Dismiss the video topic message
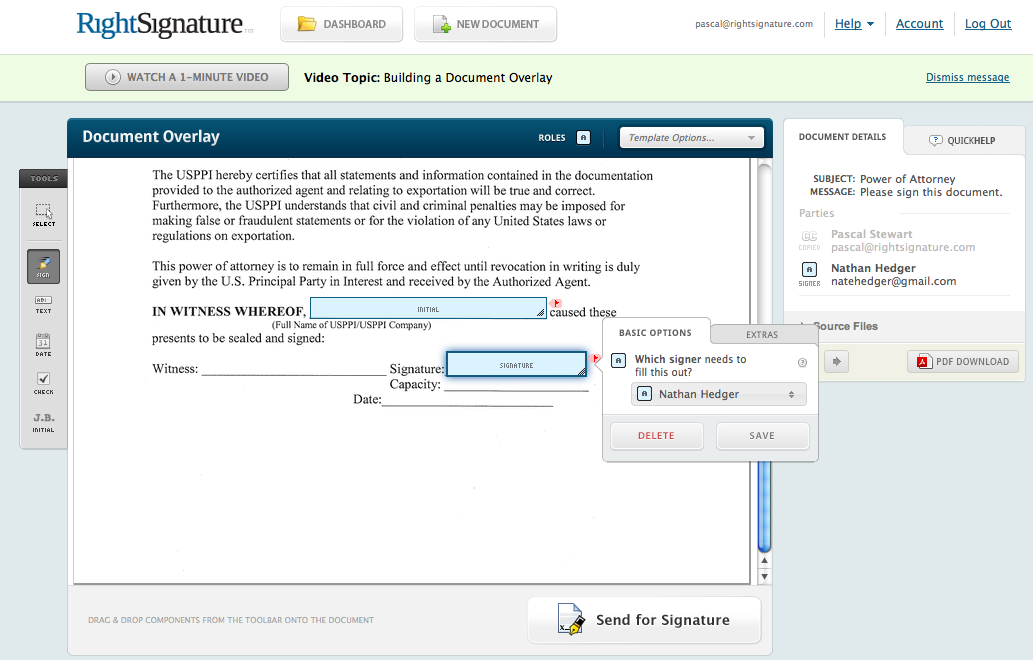This screenshot has height=660, width=1033. [x=967, y=77]
